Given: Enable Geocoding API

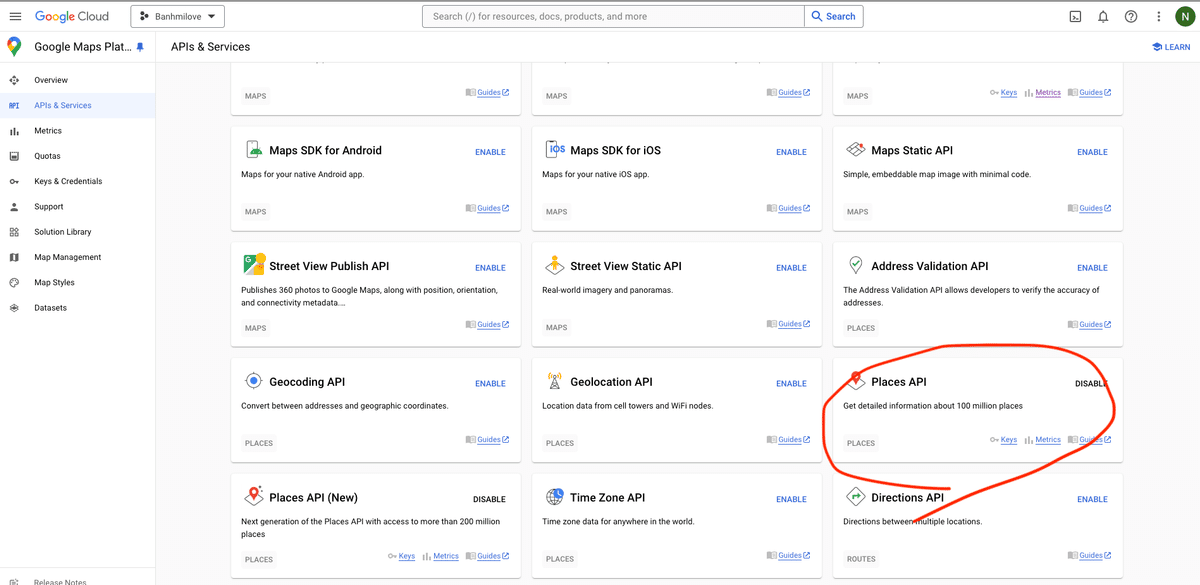Looking at the screenshot, I should coord(490,384).
